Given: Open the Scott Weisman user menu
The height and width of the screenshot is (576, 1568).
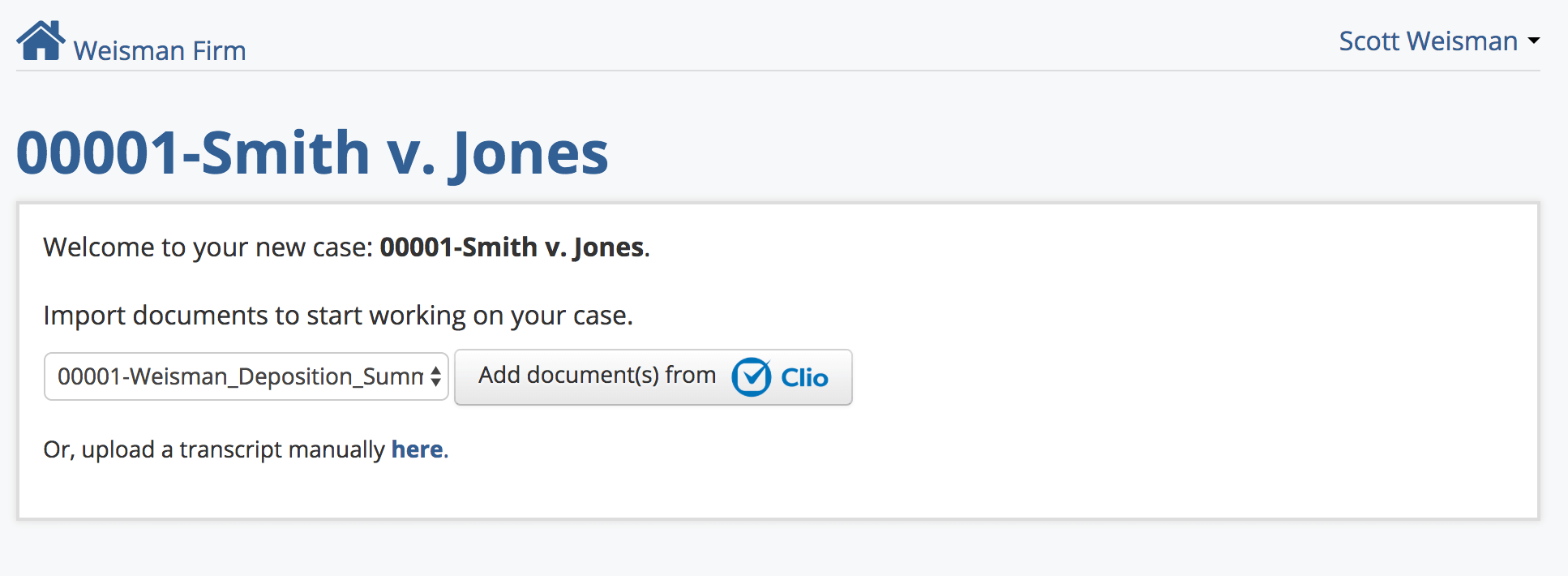Looking at the screenshot, I should [1428, 41].
